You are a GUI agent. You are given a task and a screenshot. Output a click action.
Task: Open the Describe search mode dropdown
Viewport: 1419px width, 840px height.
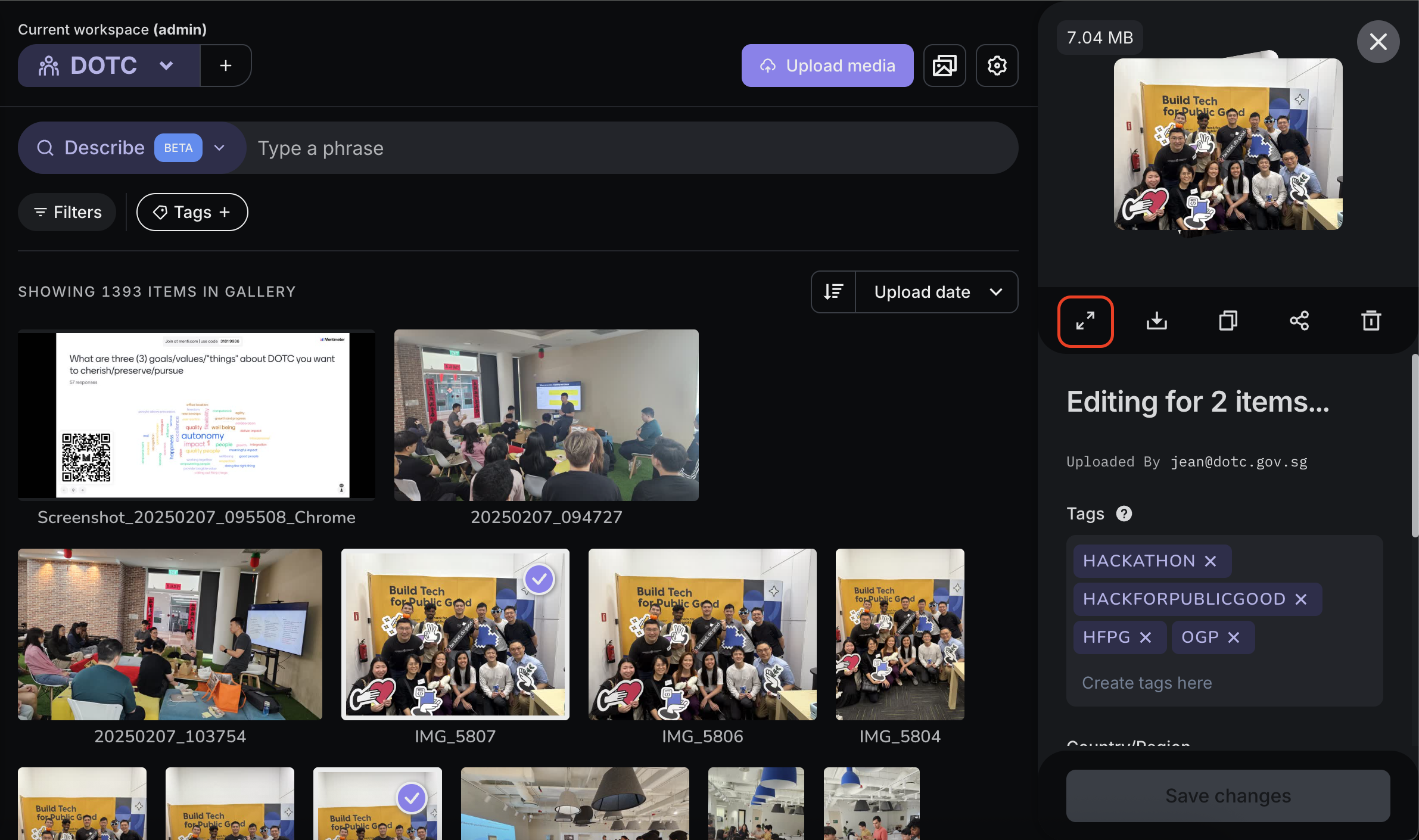[x=219, y=148]
